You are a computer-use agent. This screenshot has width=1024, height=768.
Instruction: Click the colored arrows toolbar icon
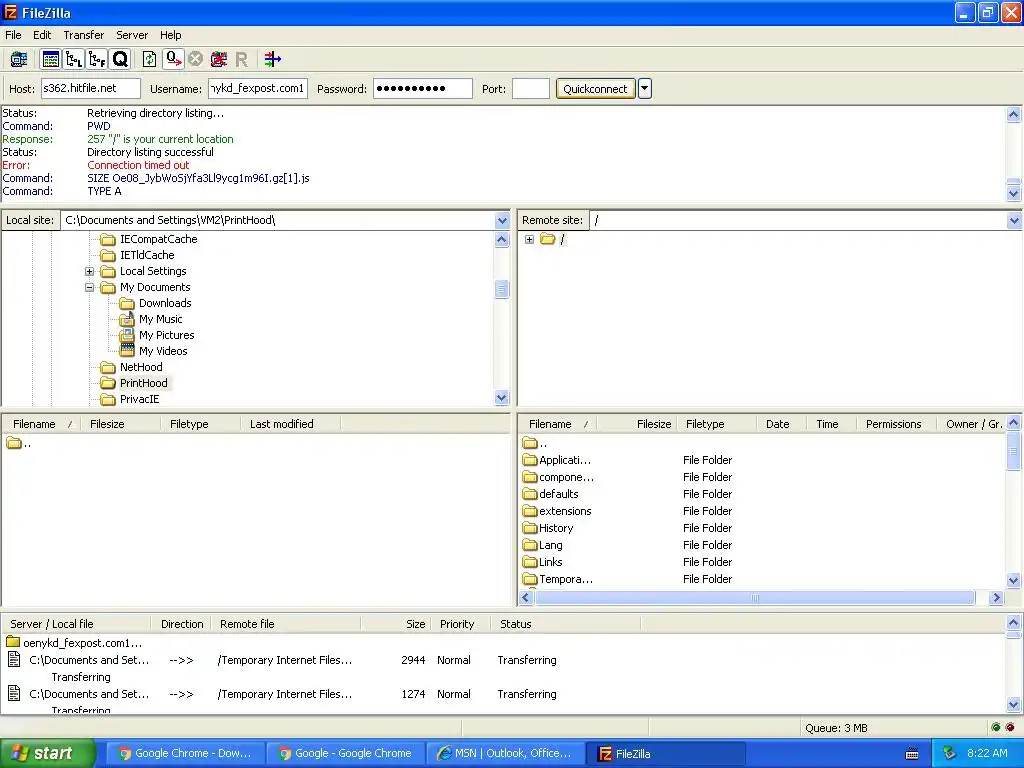272,59
